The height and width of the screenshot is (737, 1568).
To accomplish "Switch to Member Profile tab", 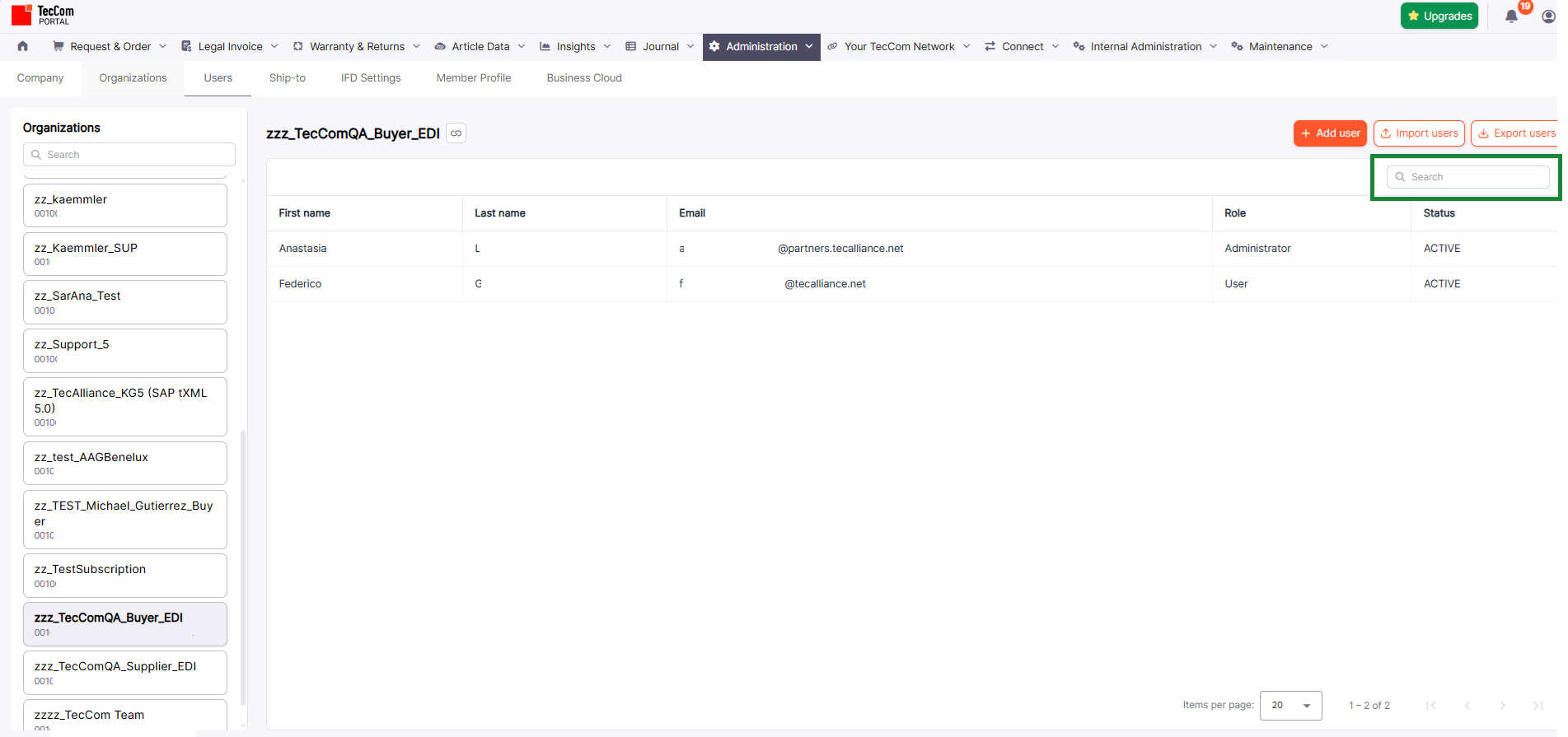I will 474,78.
